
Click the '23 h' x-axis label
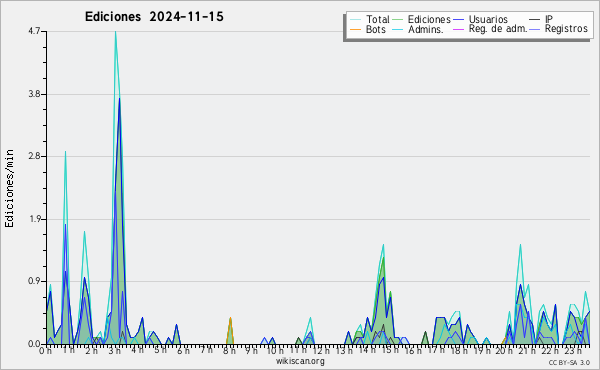click(x=573, y=350)
